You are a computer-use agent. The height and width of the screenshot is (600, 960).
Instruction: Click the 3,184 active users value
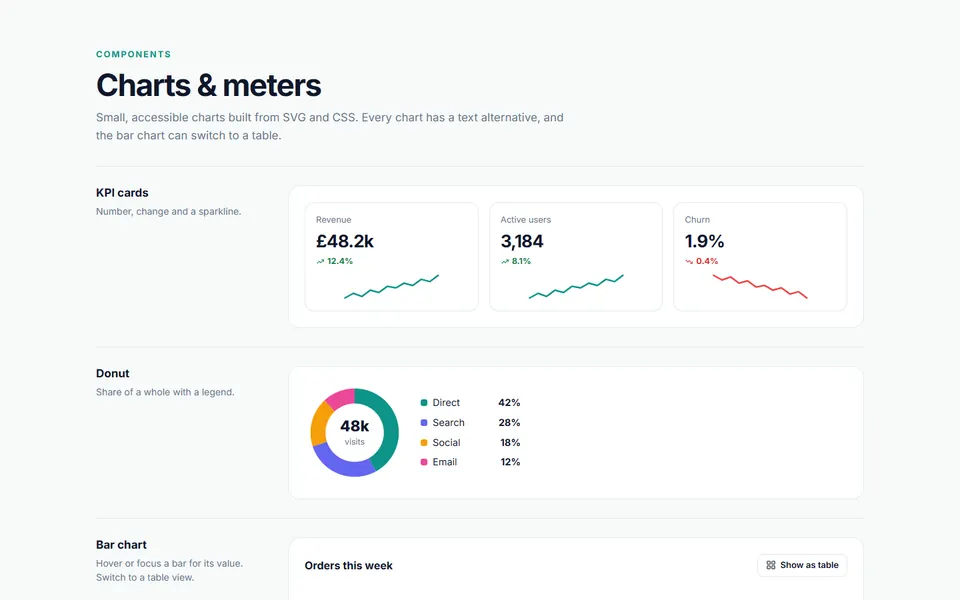pos(522,241)
